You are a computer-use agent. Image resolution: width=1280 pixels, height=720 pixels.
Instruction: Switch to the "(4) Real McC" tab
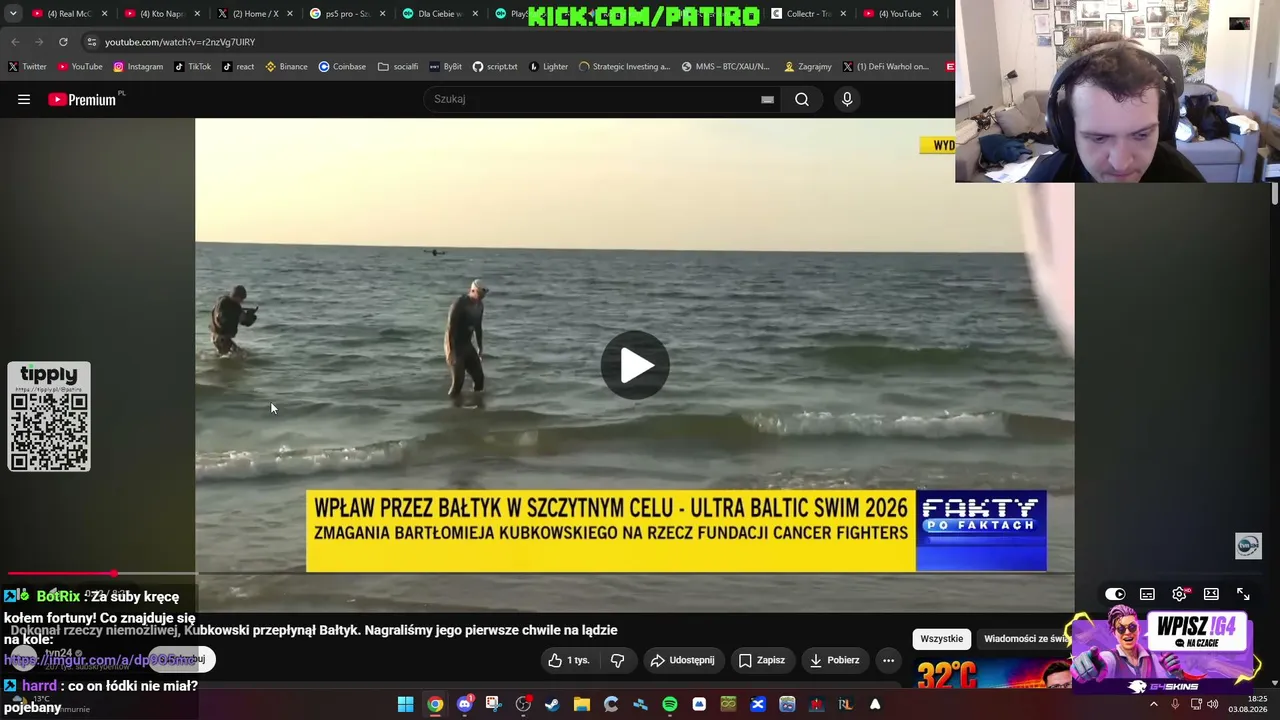click(69, 14)
